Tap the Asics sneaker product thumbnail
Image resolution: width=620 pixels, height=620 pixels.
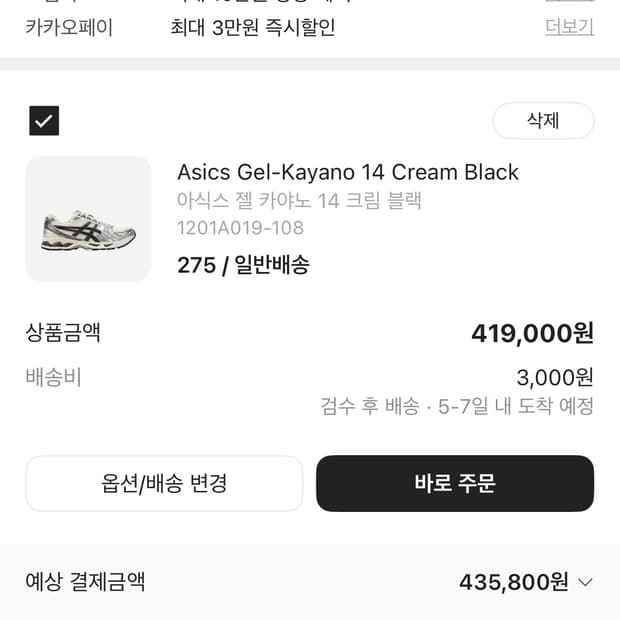coord(88,218)
